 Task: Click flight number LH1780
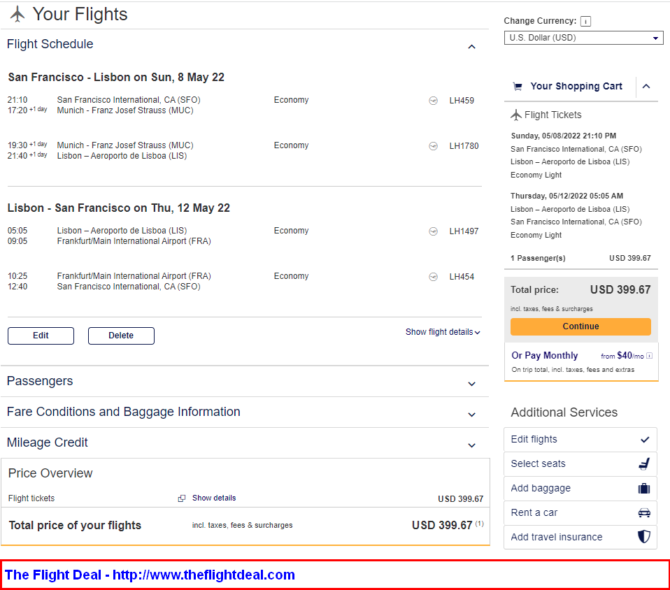(x=464, y=146)
